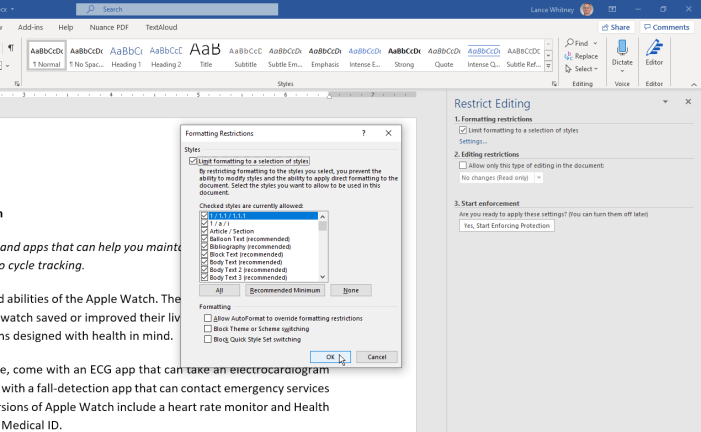Expand the Dictate options arrow

point(622,71)
